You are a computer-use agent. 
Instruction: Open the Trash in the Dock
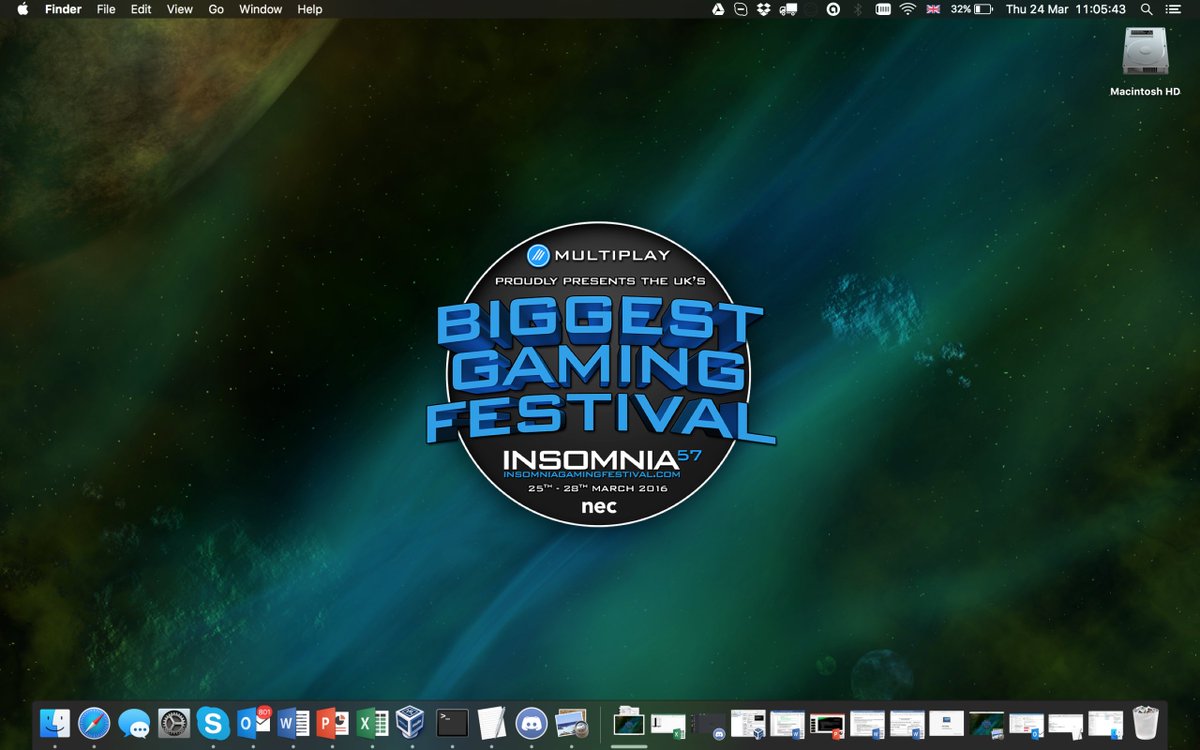pyautogui.click(x=1146, y=722)
